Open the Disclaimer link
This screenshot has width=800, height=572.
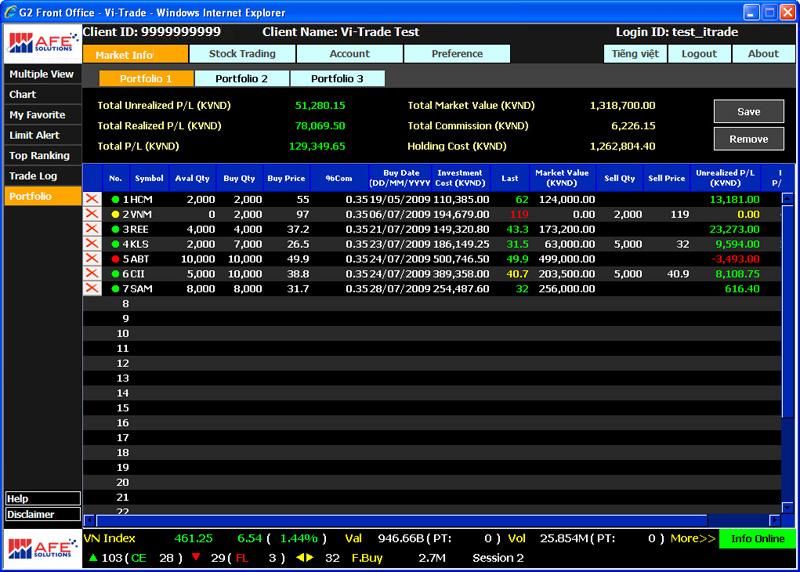click(x=43, y=514)
